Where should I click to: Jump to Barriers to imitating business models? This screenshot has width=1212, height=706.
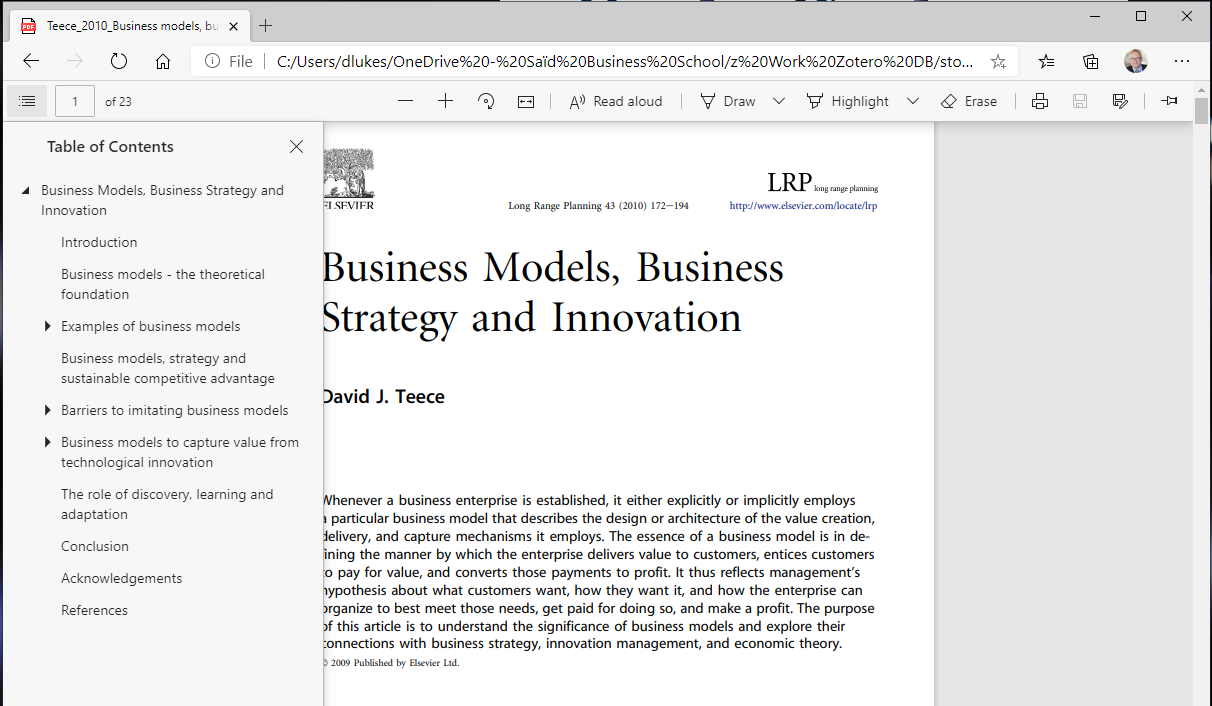(175, 410)
